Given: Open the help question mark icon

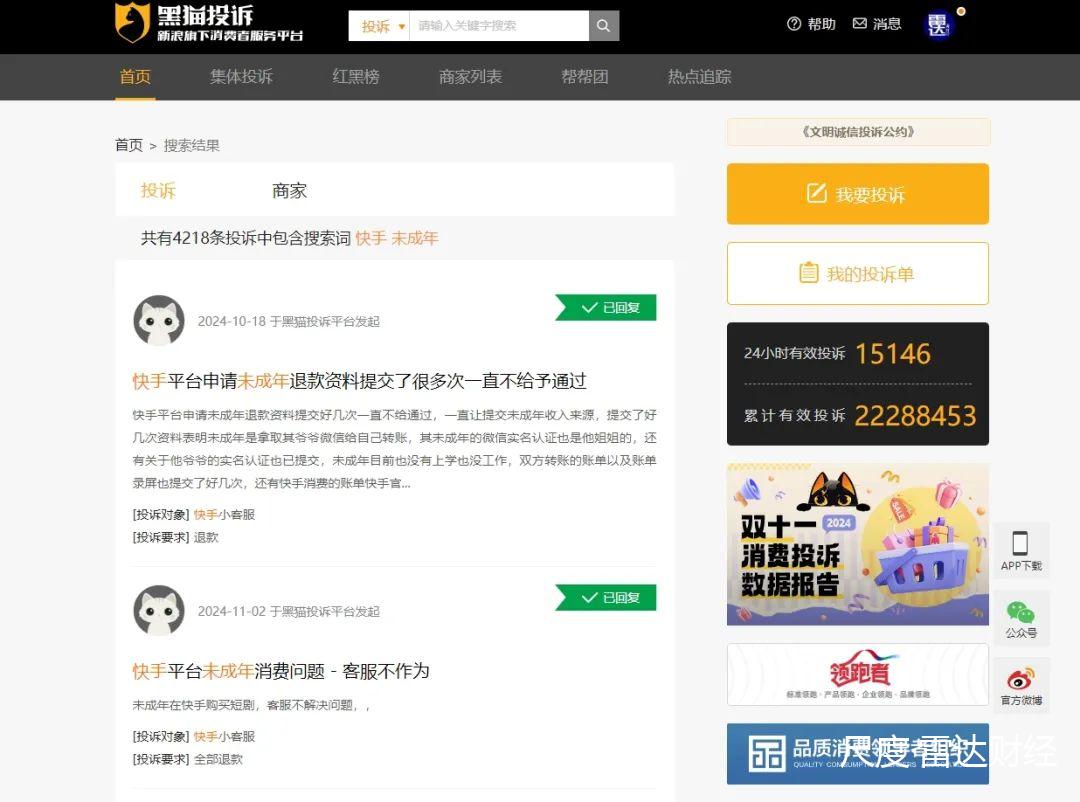Looking at the screenshot, I should pos(793,24).
